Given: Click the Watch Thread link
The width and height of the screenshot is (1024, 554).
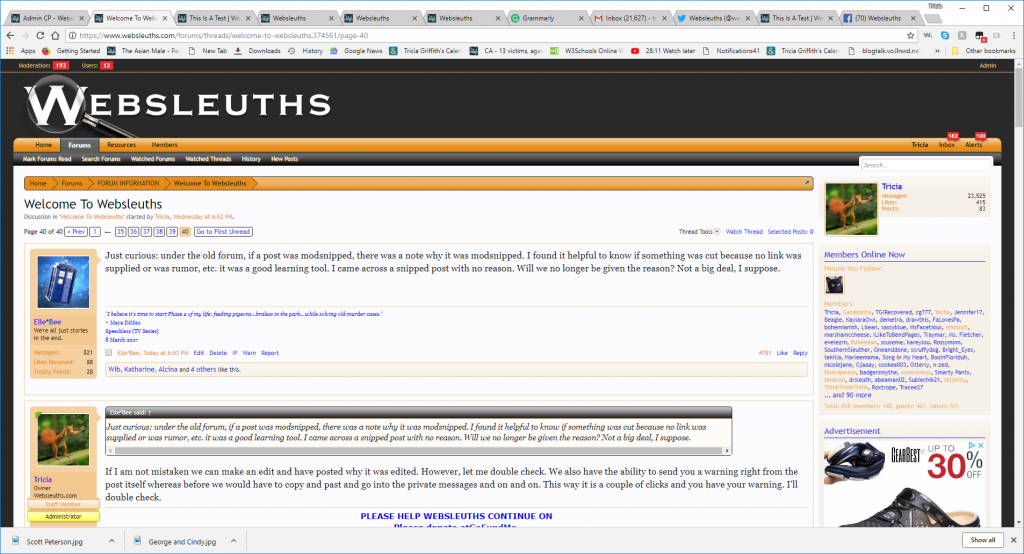Looking at the screenshot, I should point(744,231).
